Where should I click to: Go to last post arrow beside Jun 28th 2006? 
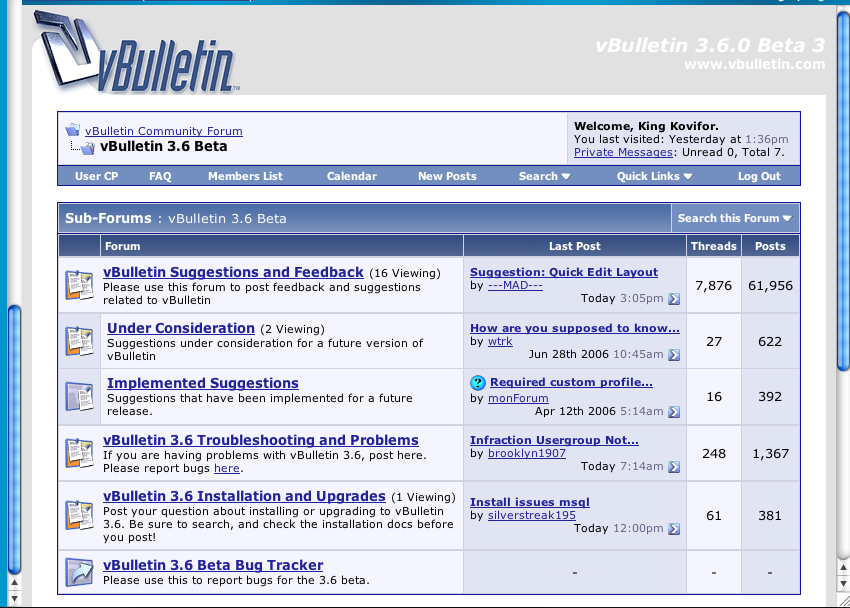674,355
